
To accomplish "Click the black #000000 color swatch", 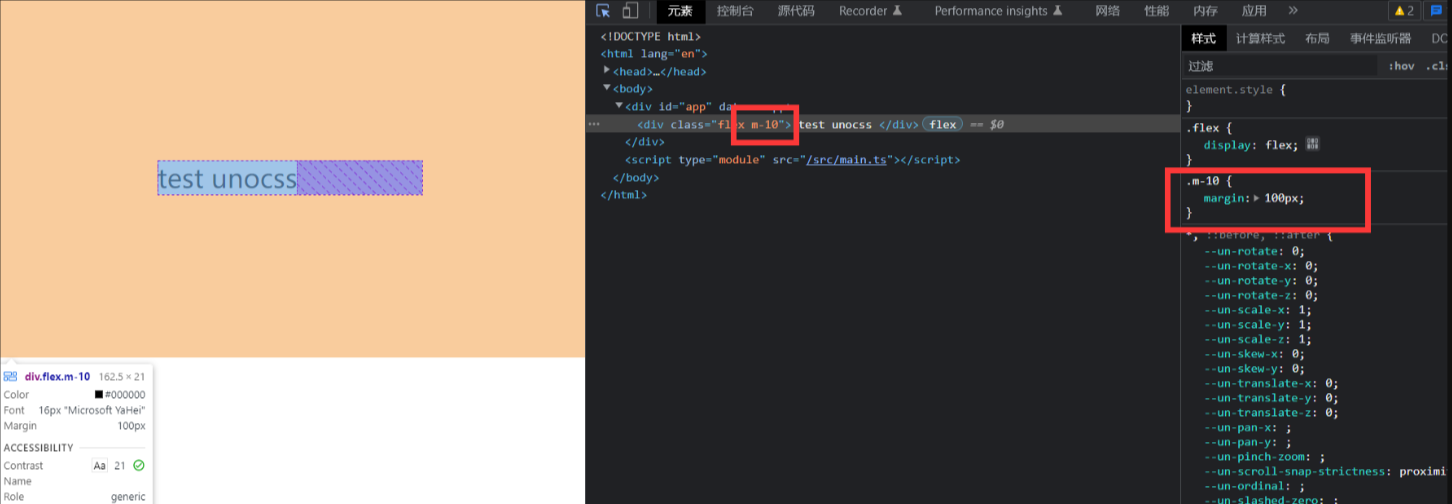I will pyautogui.click(x=99, y=395).
